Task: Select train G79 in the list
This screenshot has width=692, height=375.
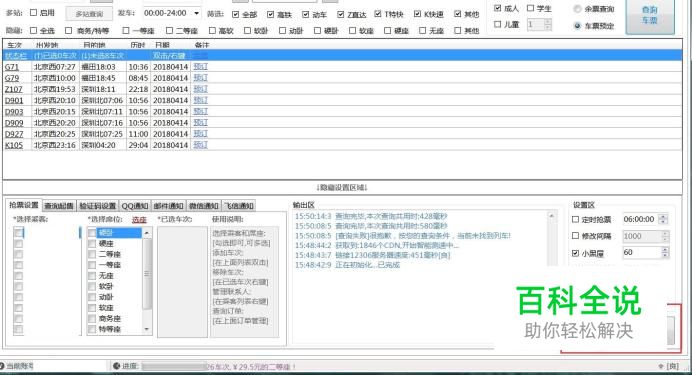Action: coord(12,78)
